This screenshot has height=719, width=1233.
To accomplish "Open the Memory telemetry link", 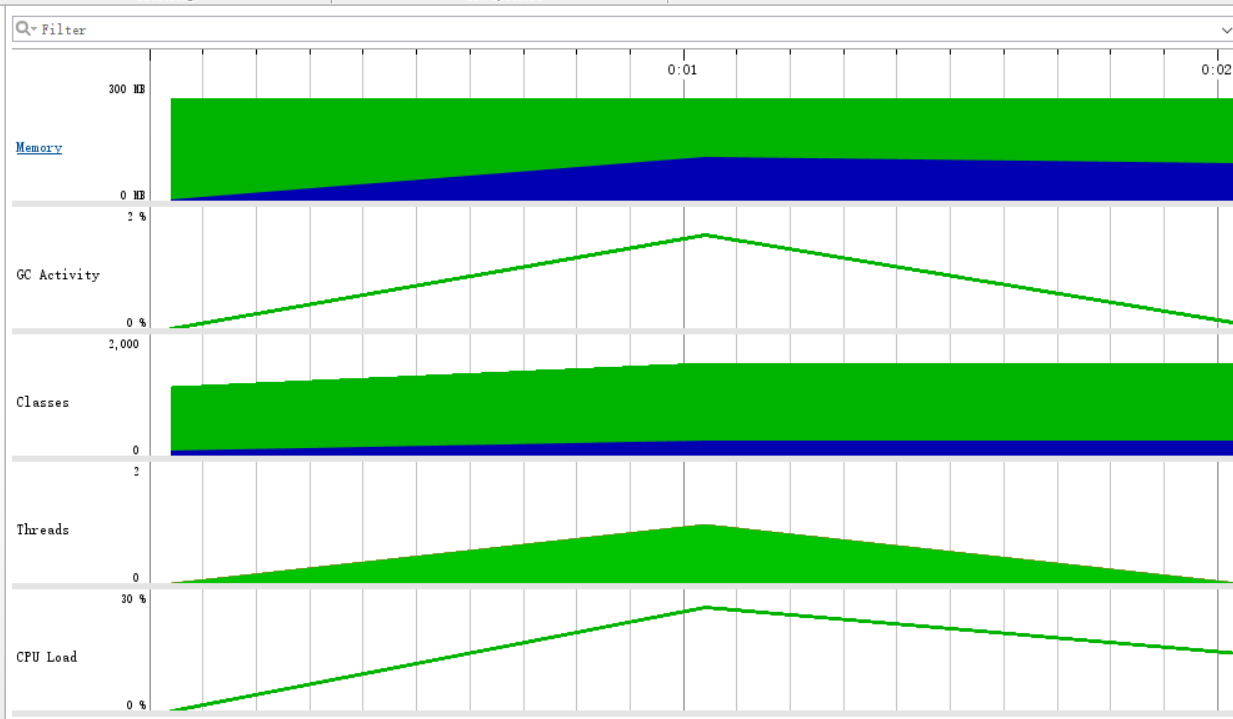I will tap(39, 147).
